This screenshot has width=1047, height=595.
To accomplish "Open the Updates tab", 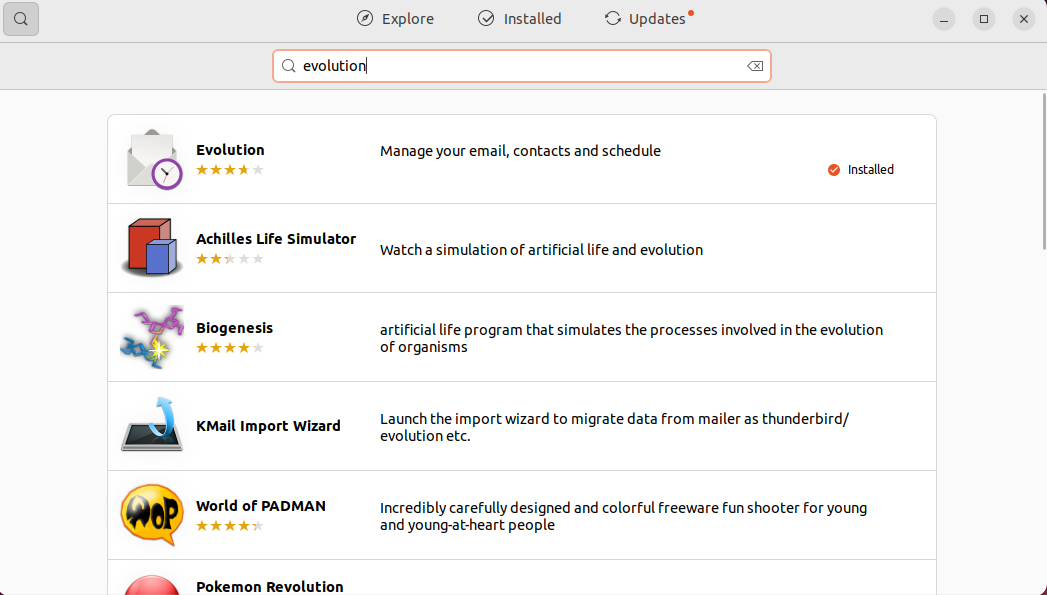I will pyautogui.click(x=648, y=19).
